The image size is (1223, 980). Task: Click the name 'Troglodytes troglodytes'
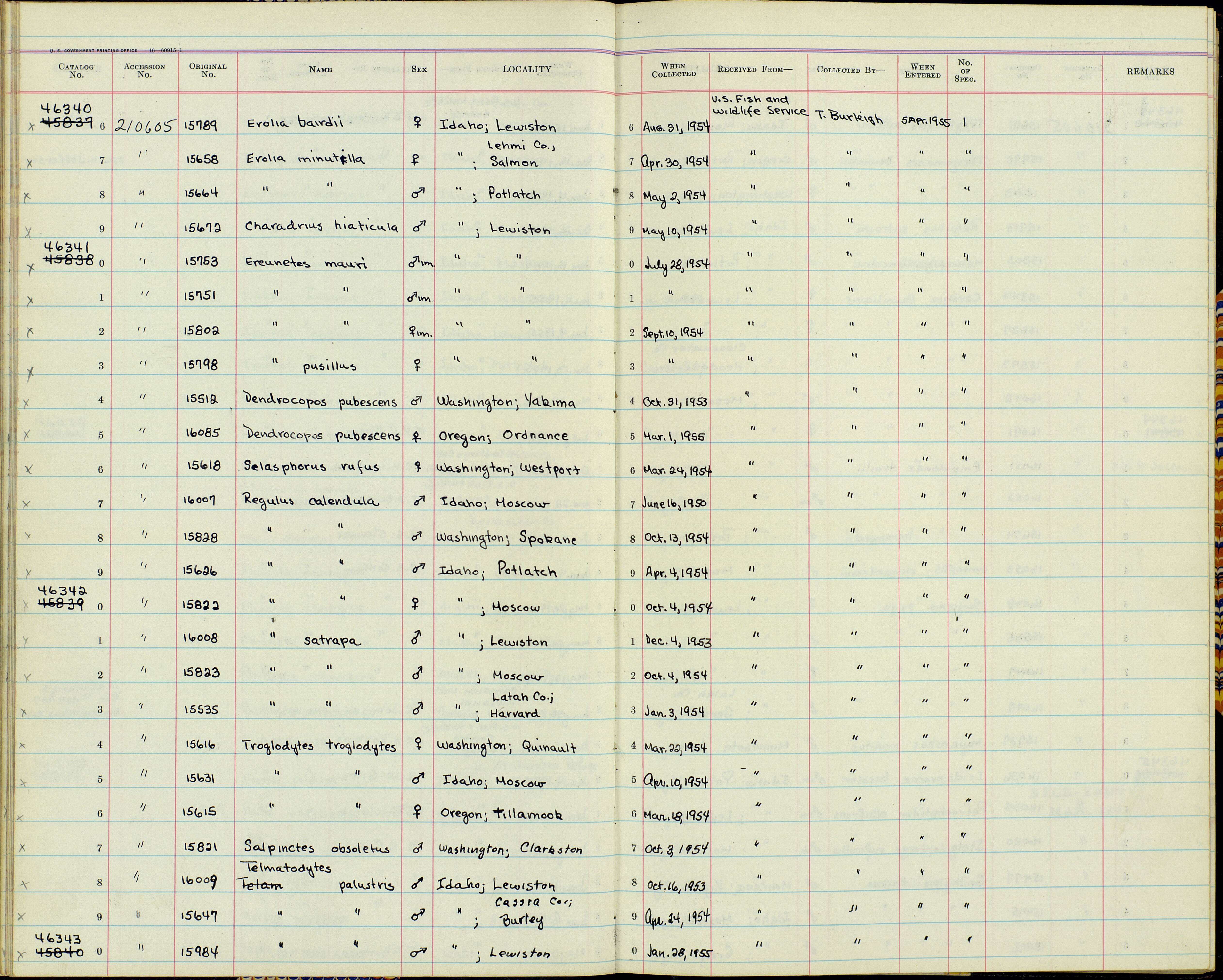[319, 746]
